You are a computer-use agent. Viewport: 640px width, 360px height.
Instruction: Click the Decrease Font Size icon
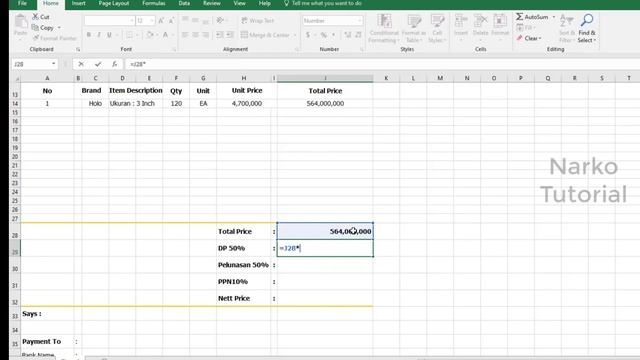171,20
